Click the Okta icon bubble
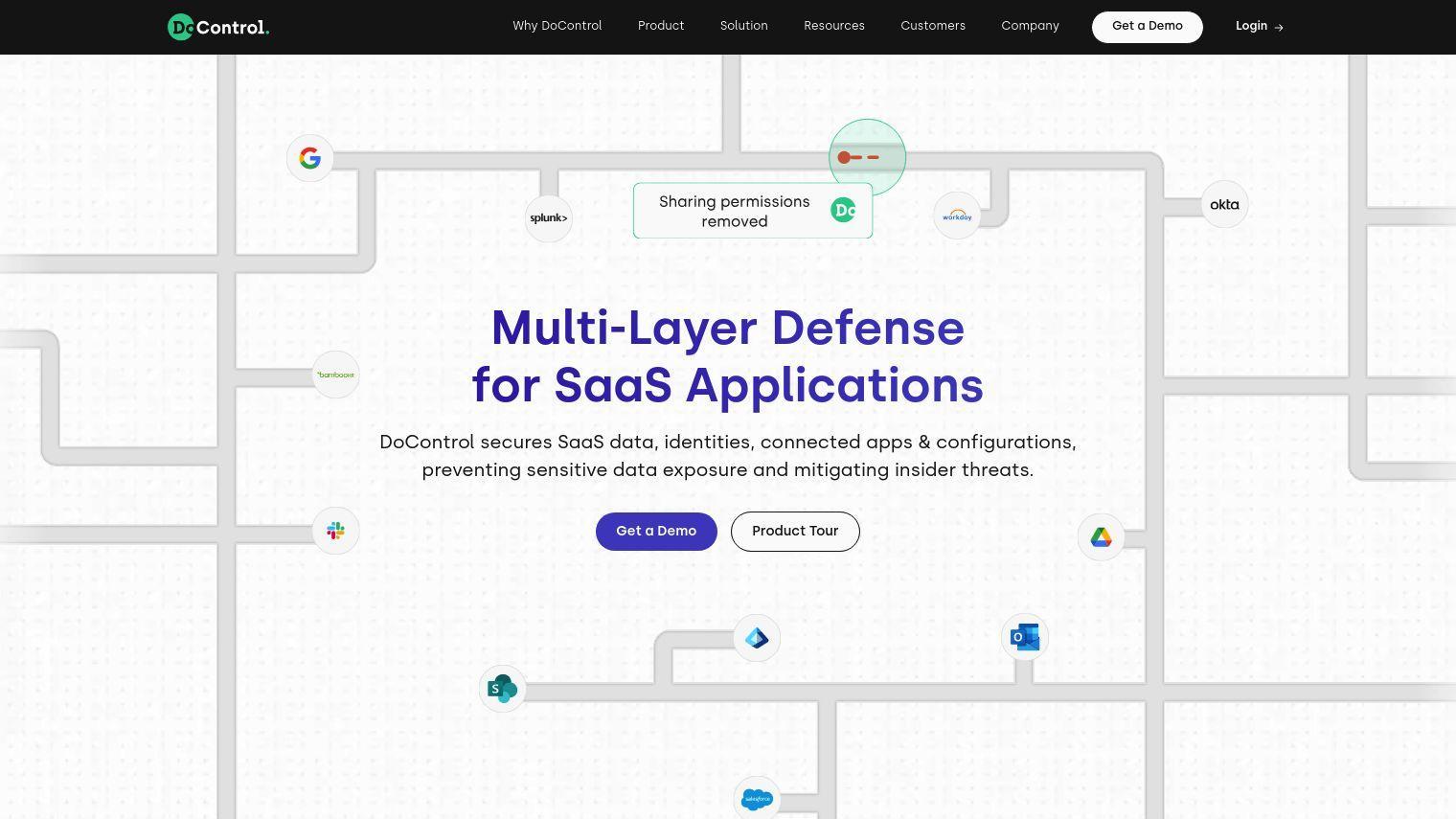Viewport: 1456px width, 819px height. [x=1225, y=204]
